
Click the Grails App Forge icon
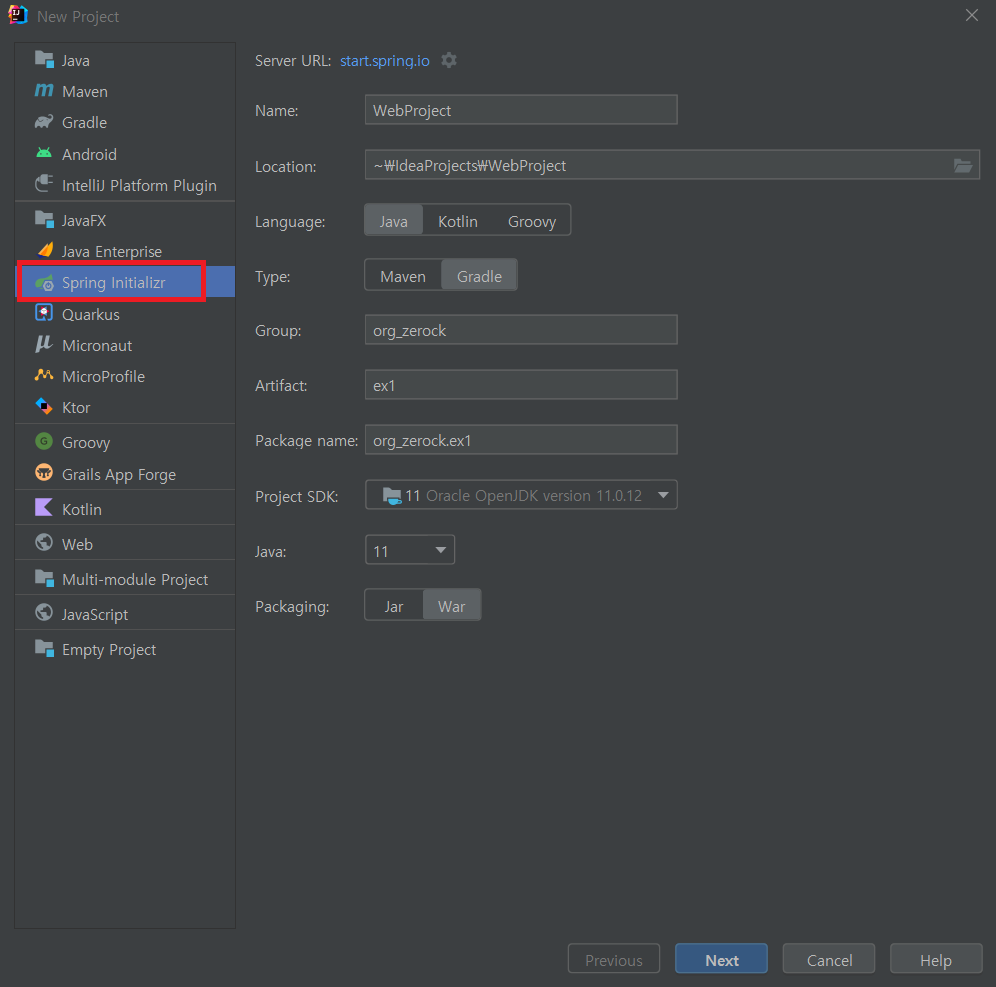point(44,473)
